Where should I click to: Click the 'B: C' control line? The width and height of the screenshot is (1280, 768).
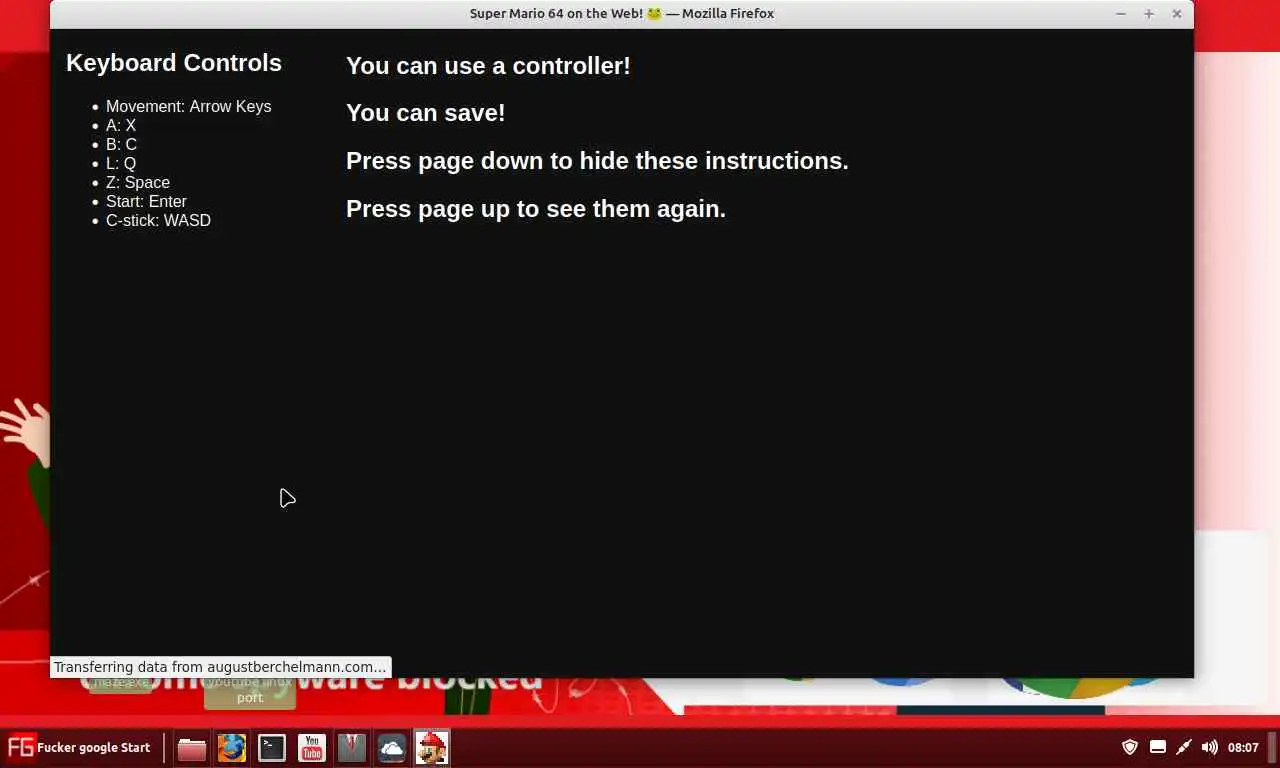click(121, 144)
